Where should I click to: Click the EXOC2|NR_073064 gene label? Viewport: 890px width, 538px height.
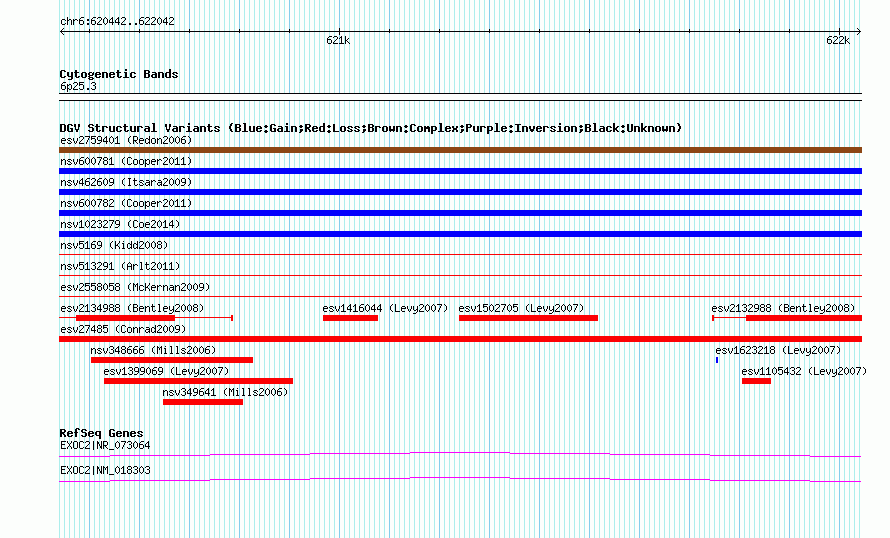[105, 445]
